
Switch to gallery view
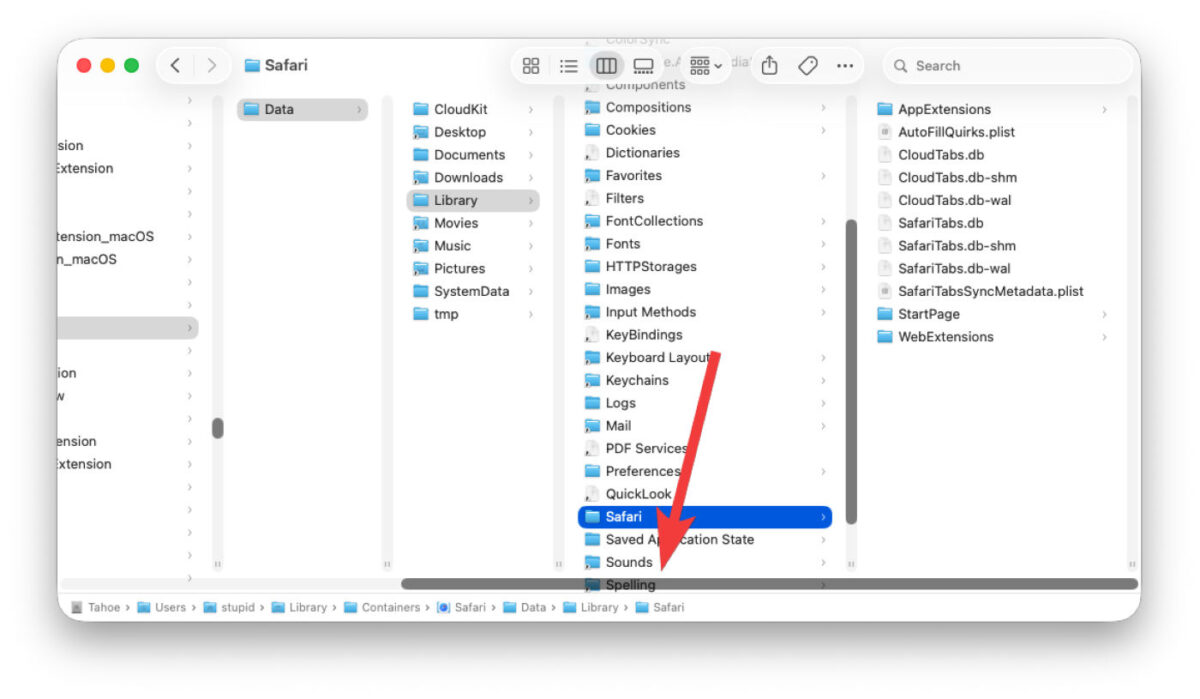click(643, 65)
